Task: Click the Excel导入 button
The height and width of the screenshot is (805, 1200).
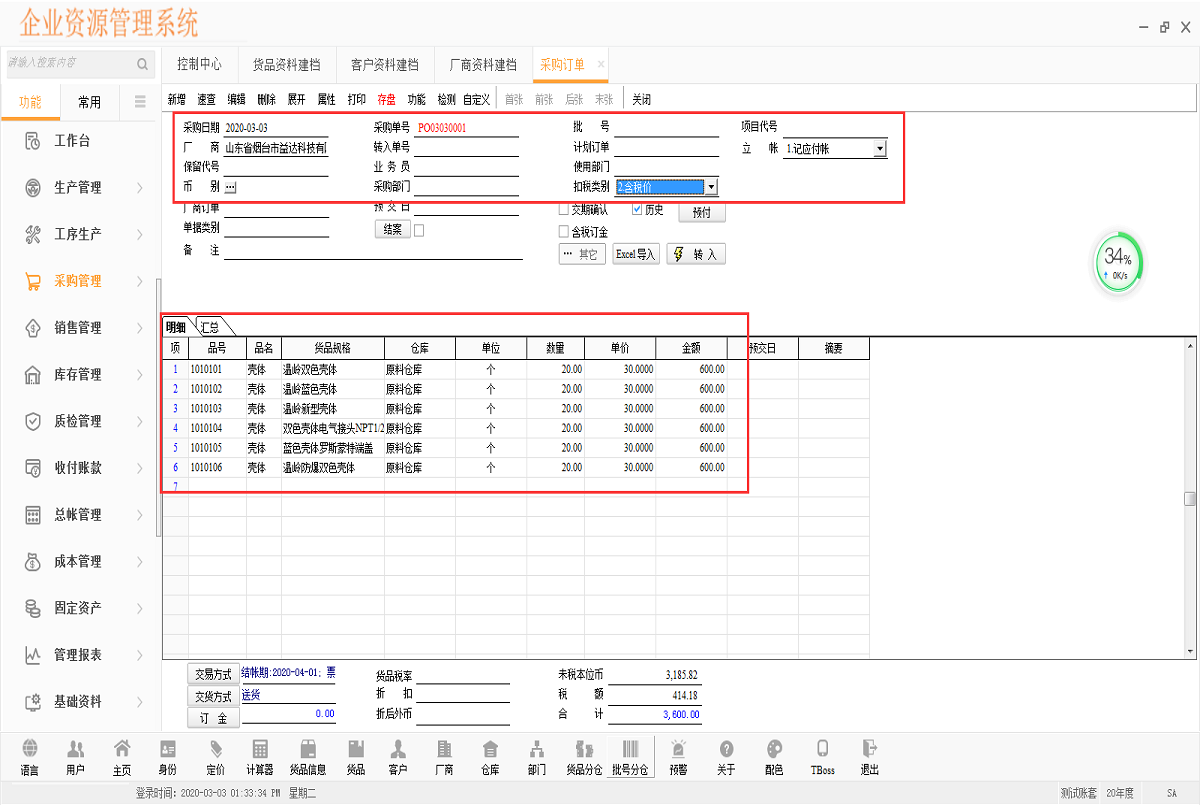Action: [x=636, y=253]
